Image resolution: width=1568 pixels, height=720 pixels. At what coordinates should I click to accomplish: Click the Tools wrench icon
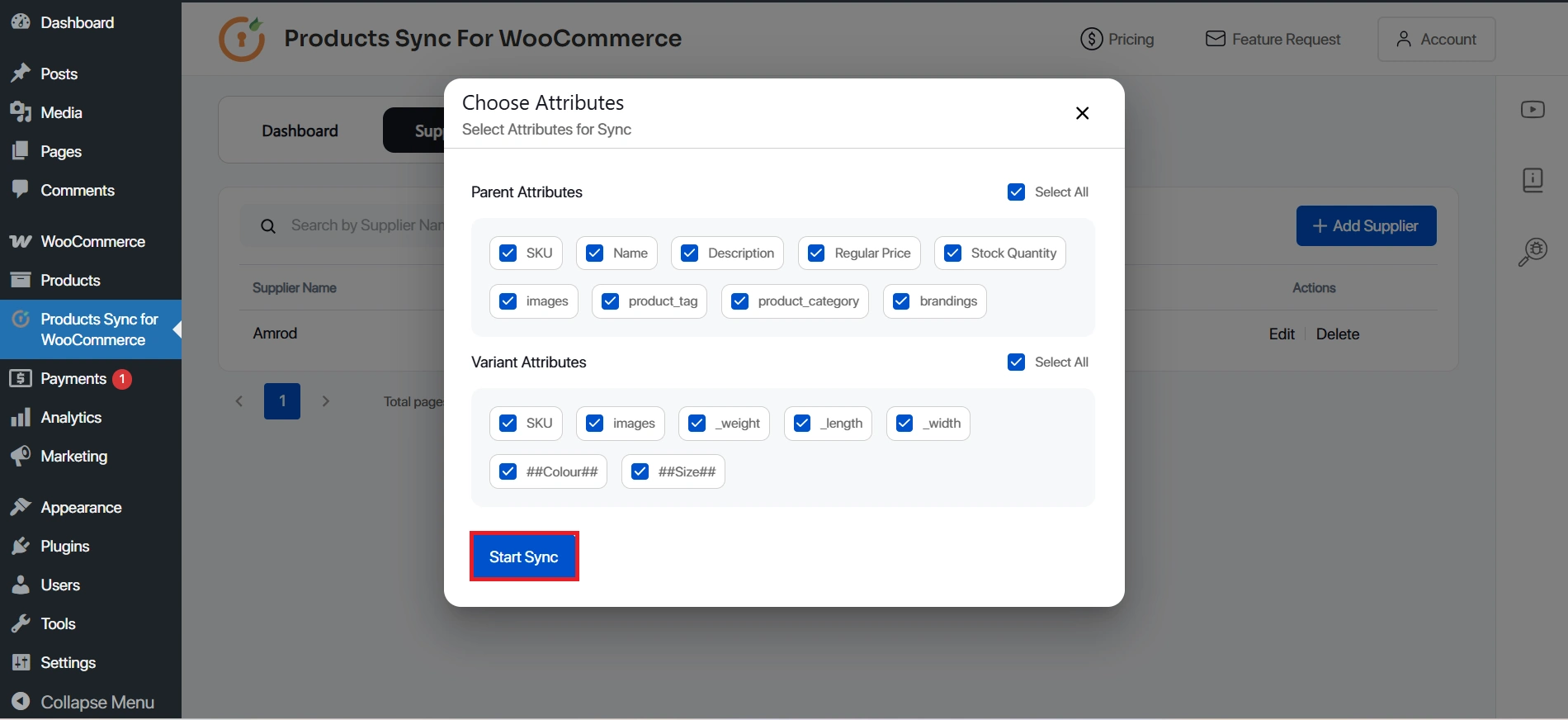21,623
